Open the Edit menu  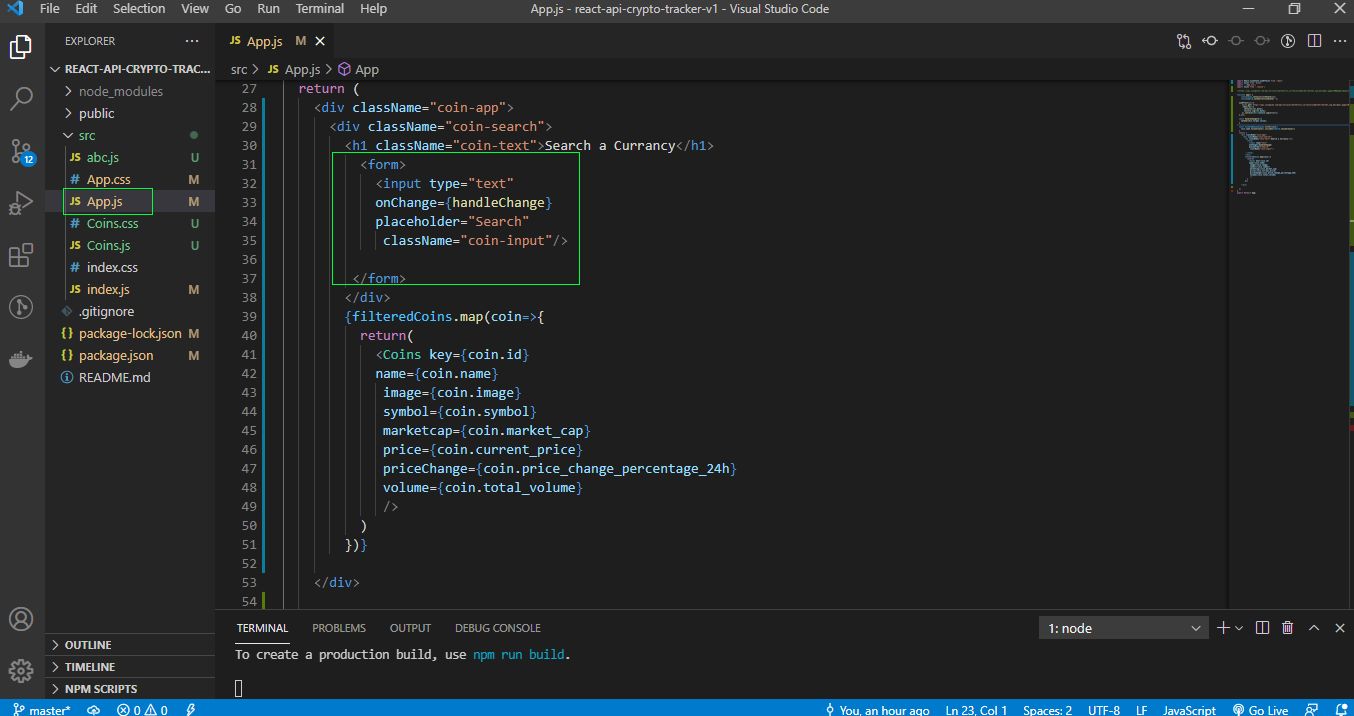tap(86, 9)
